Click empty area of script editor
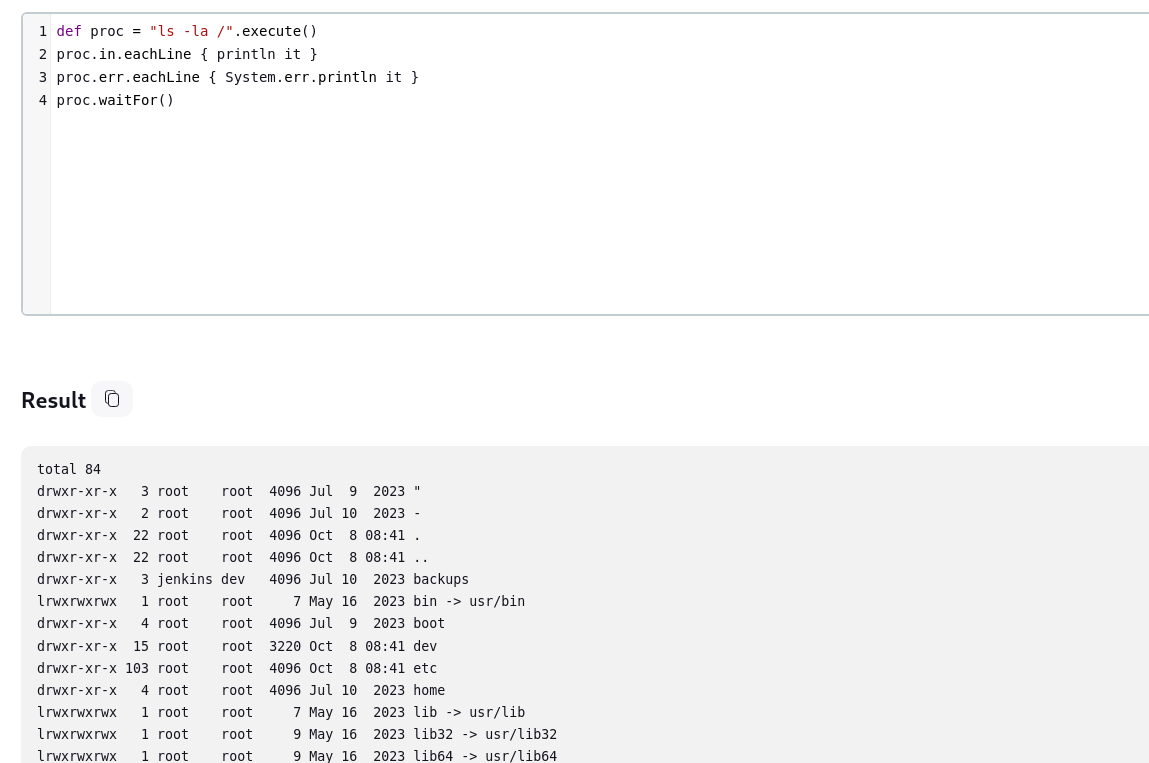Image resolution: width=1149 pixels, height=763 pixels. [600, 220]
